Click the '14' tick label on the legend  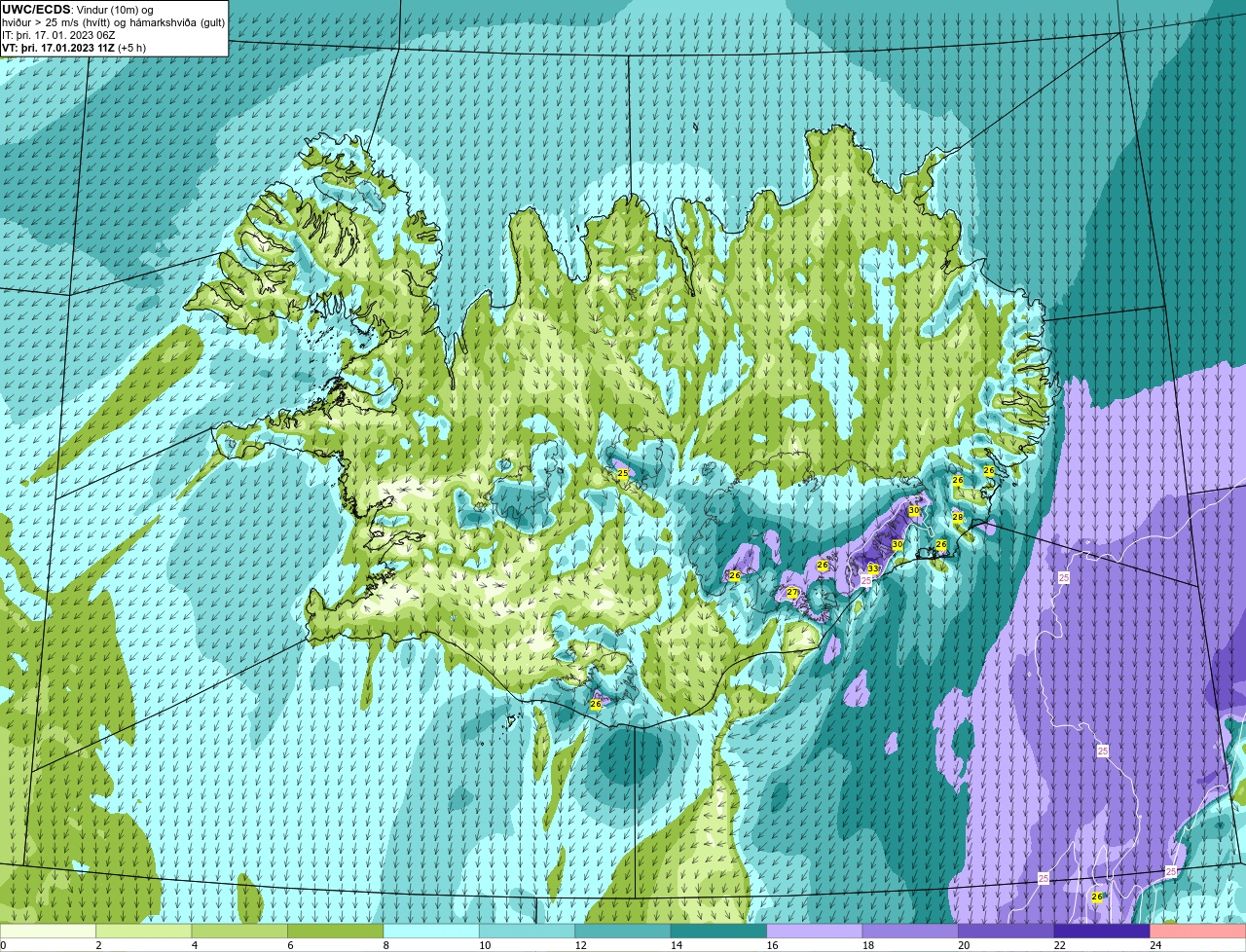tap(677, 945)
